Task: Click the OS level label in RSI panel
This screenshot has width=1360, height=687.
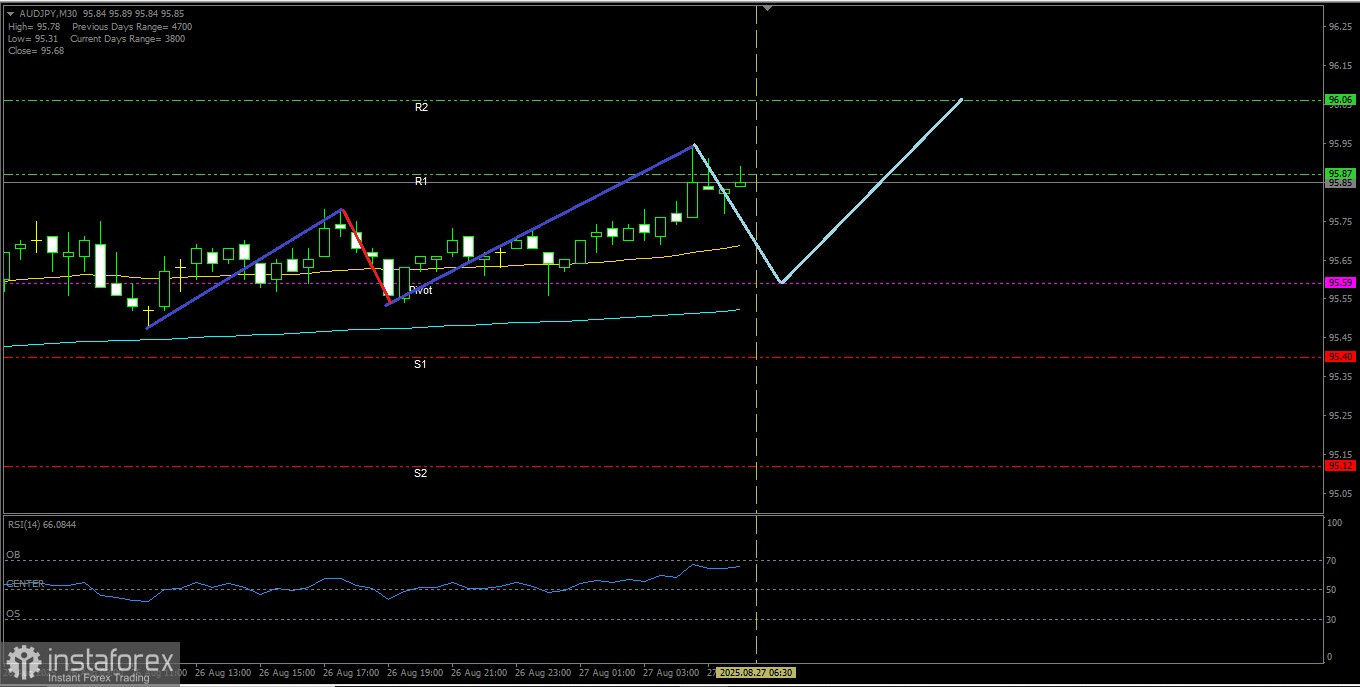Action: click(x=13, y=613)
